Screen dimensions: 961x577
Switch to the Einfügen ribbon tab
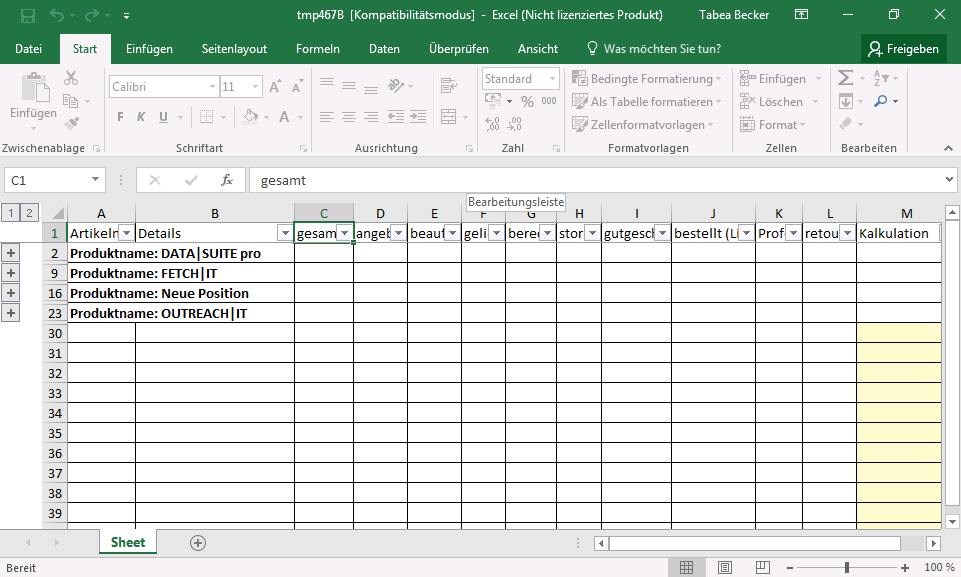click(149, 49)
